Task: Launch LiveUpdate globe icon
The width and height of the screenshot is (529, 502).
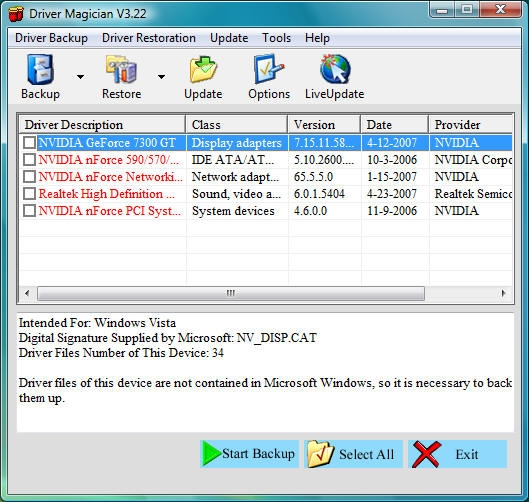Action: (335, 69)
